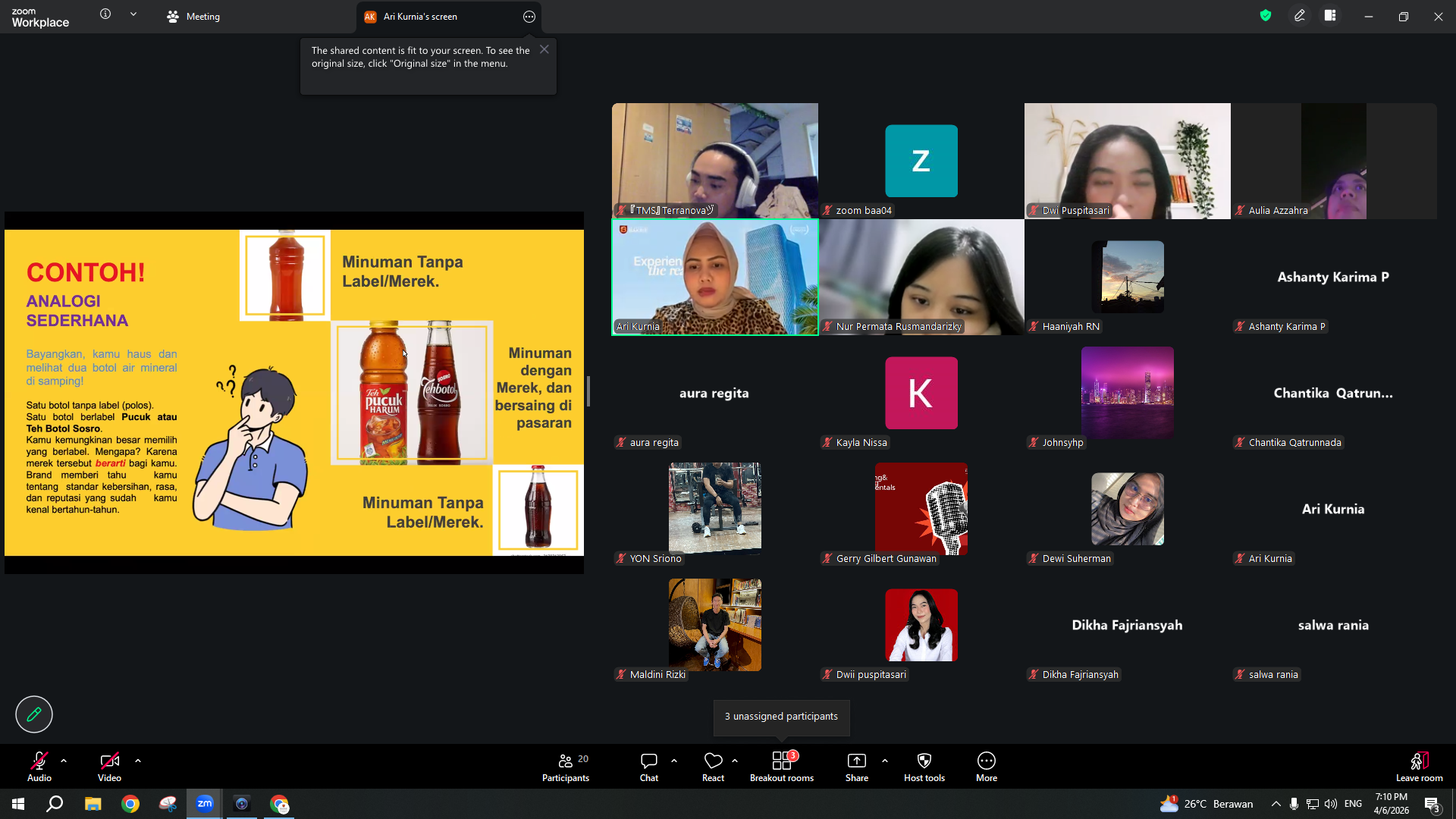Close the shared content size tooltip
Screen dimensions: 1456x819
544,49
